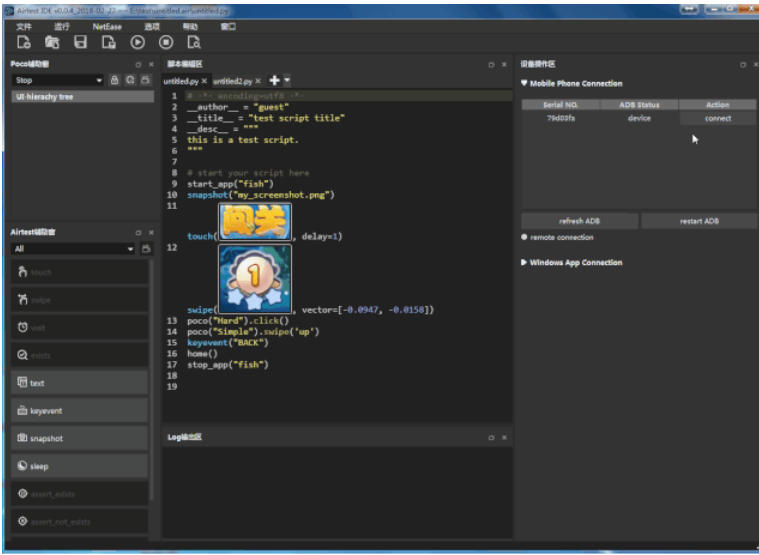Select assert_exists in the Airtest panel
This screenshot has height=555, width=759.
(x=79, y=494)
